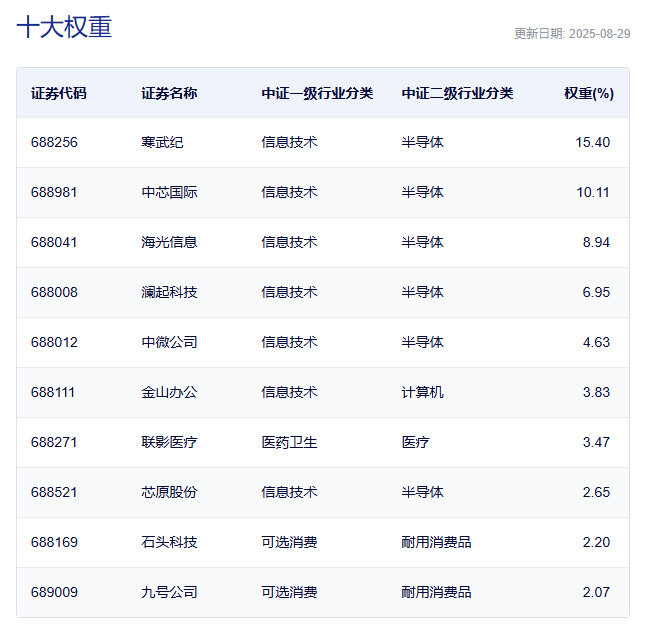Image resolution: width=656 pixels, height=635 pixels.
Task: Click 半导体 in the 海光信息 row
Action: click(423, 242)
